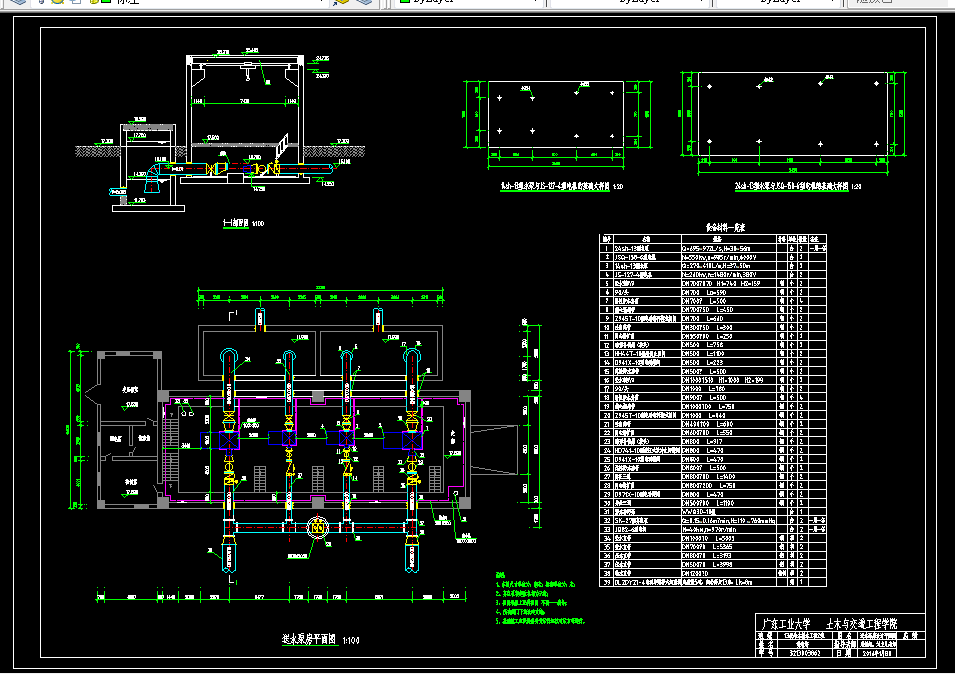Image resolution: width=955 pixels, height=674 pixels.
Task: Click the date value cell in the title block
Action: click(878, 653)
